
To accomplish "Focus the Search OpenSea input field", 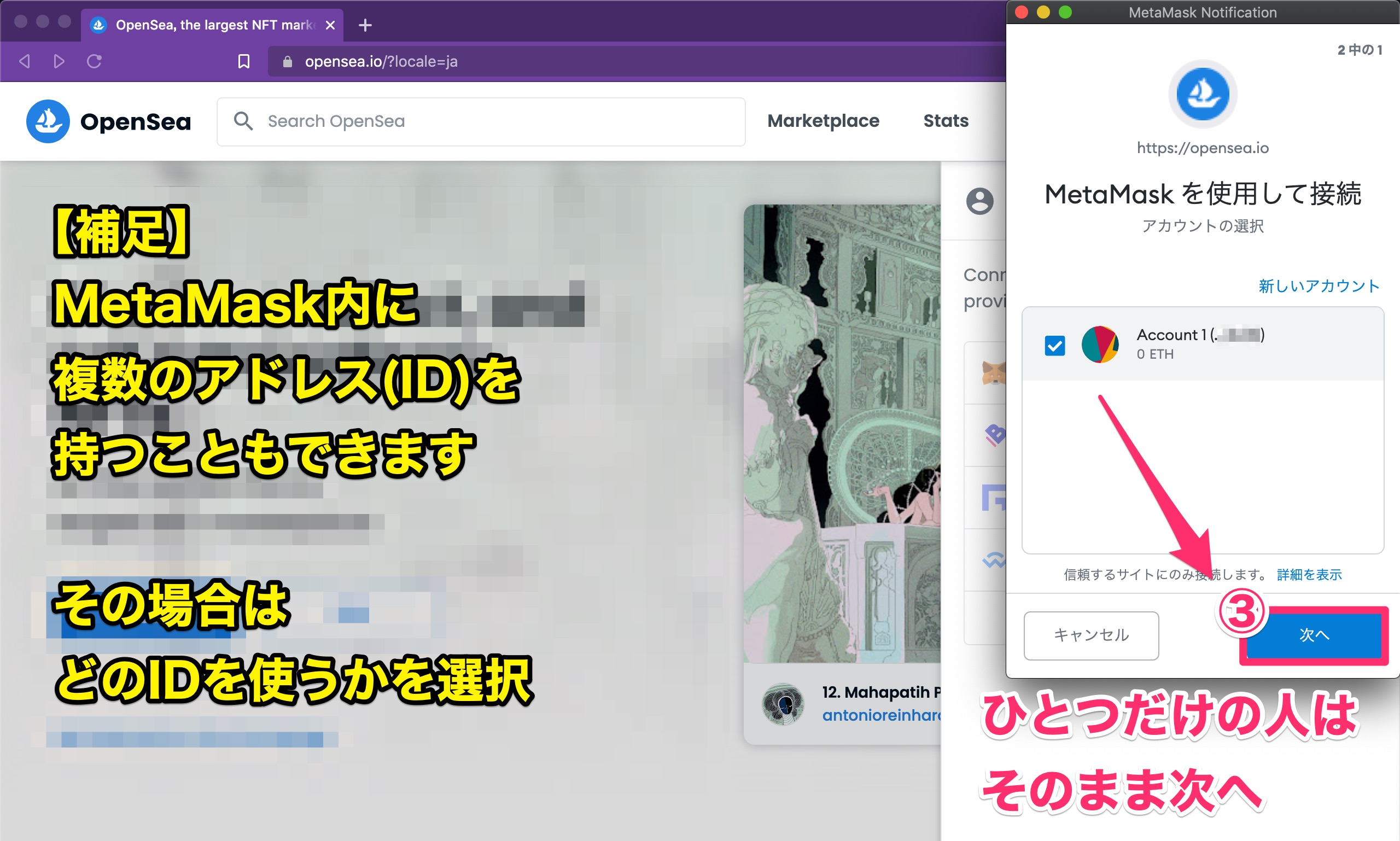I will [x=481, y=121].
